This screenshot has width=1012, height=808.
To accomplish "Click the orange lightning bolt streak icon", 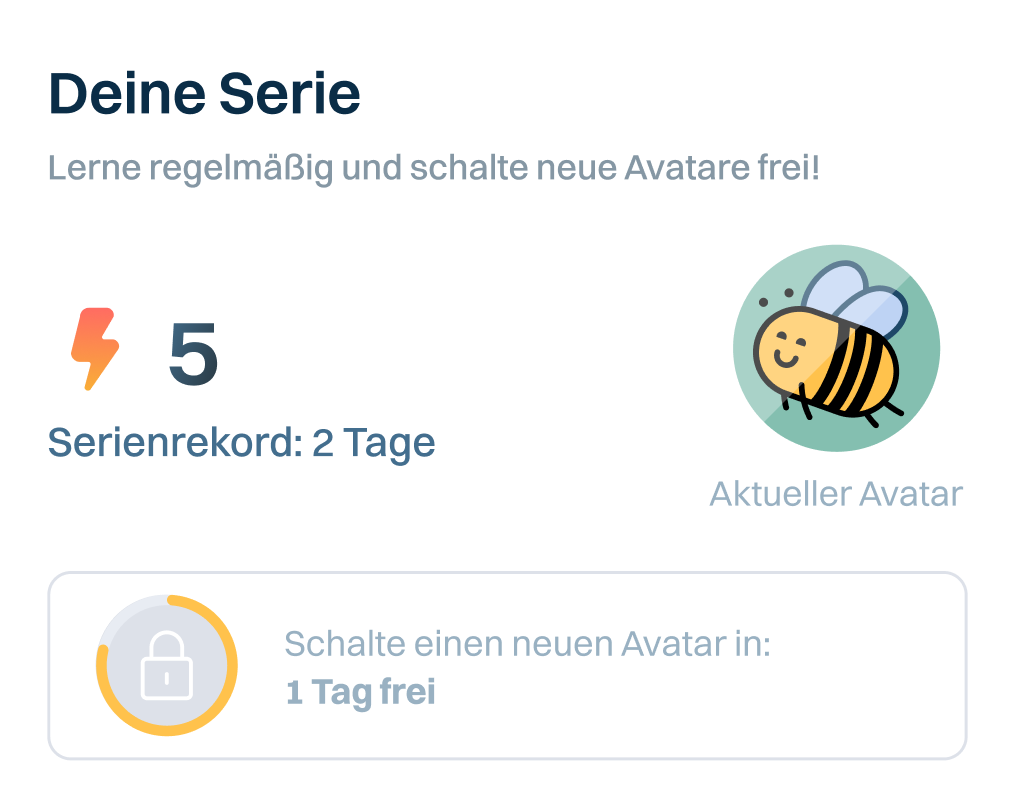I will coord(95,349).
